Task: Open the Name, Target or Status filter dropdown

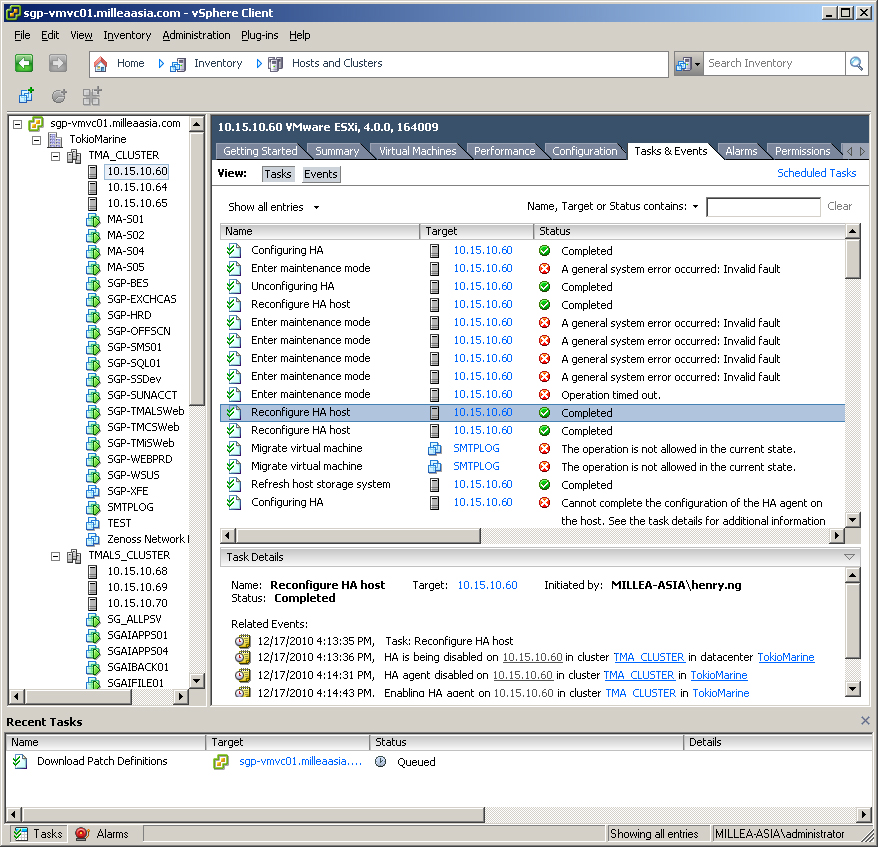Action: tap(613, 207)
